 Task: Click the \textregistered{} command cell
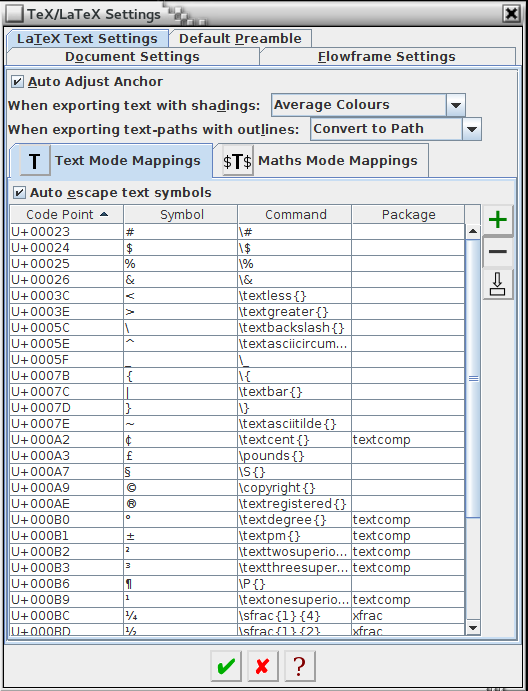coord(295,504)
